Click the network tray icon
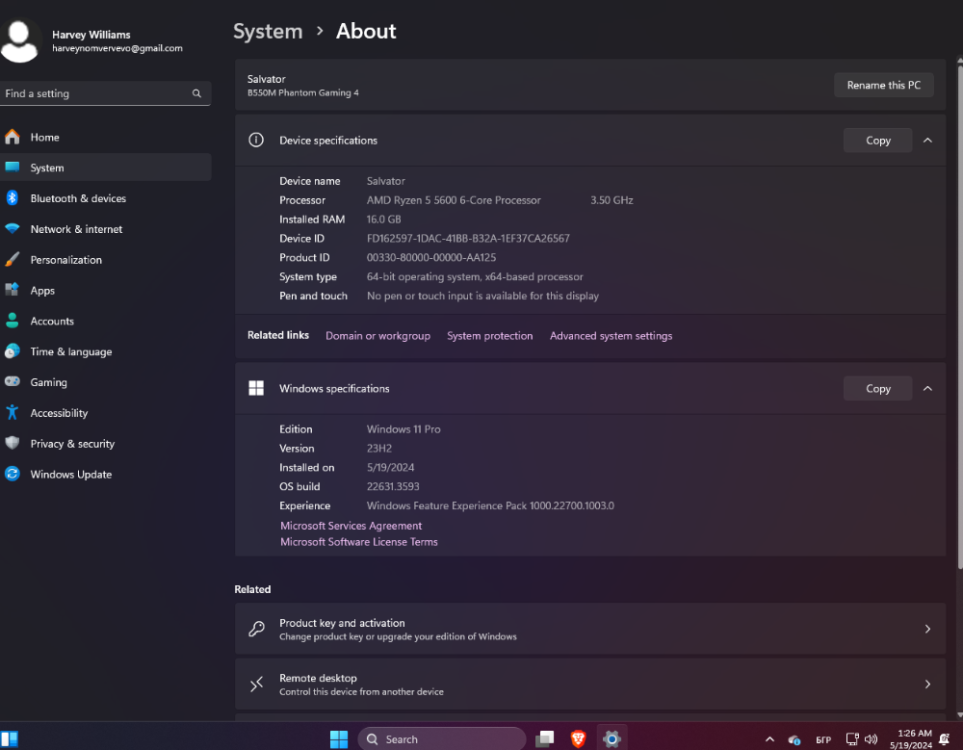This screenshot has height=750, width=963. pos(852,739)
